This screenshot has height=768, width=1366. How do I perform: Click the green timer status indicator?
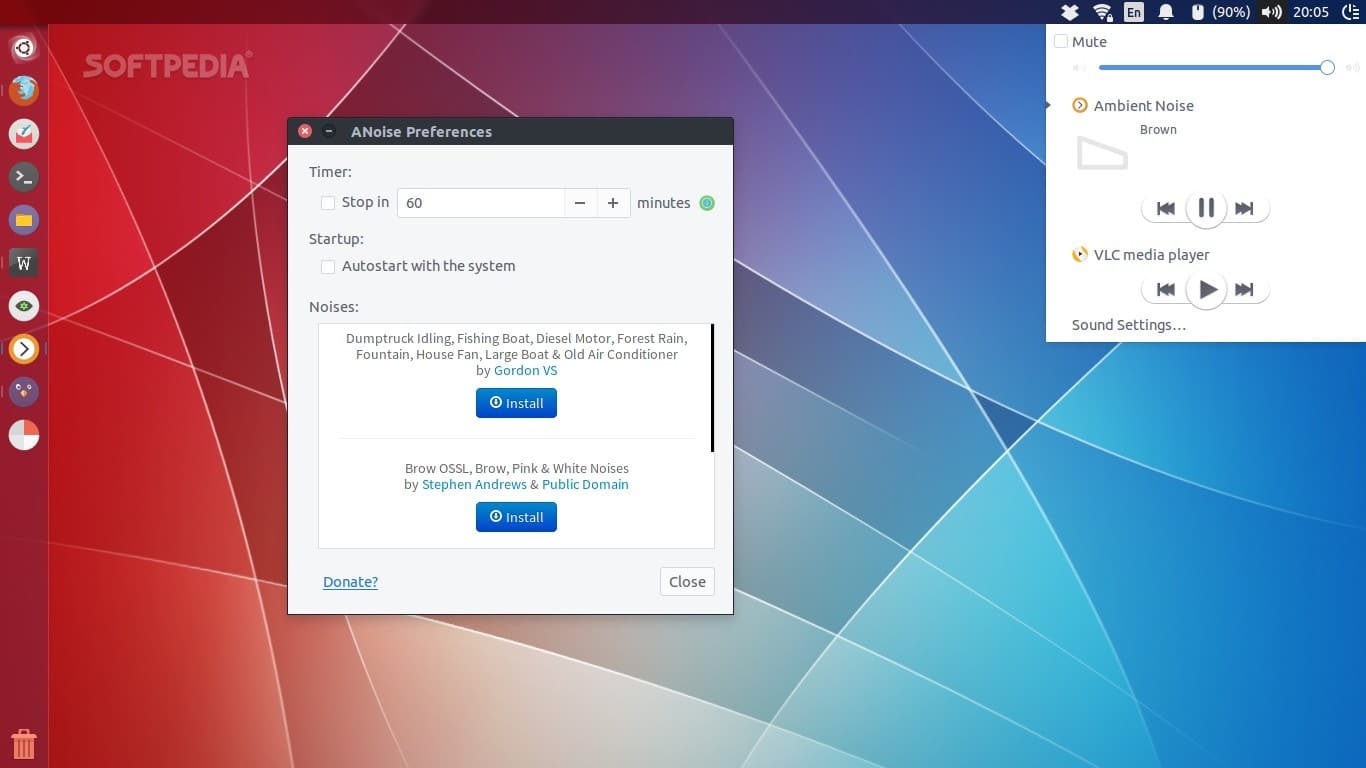pos(707,203)
